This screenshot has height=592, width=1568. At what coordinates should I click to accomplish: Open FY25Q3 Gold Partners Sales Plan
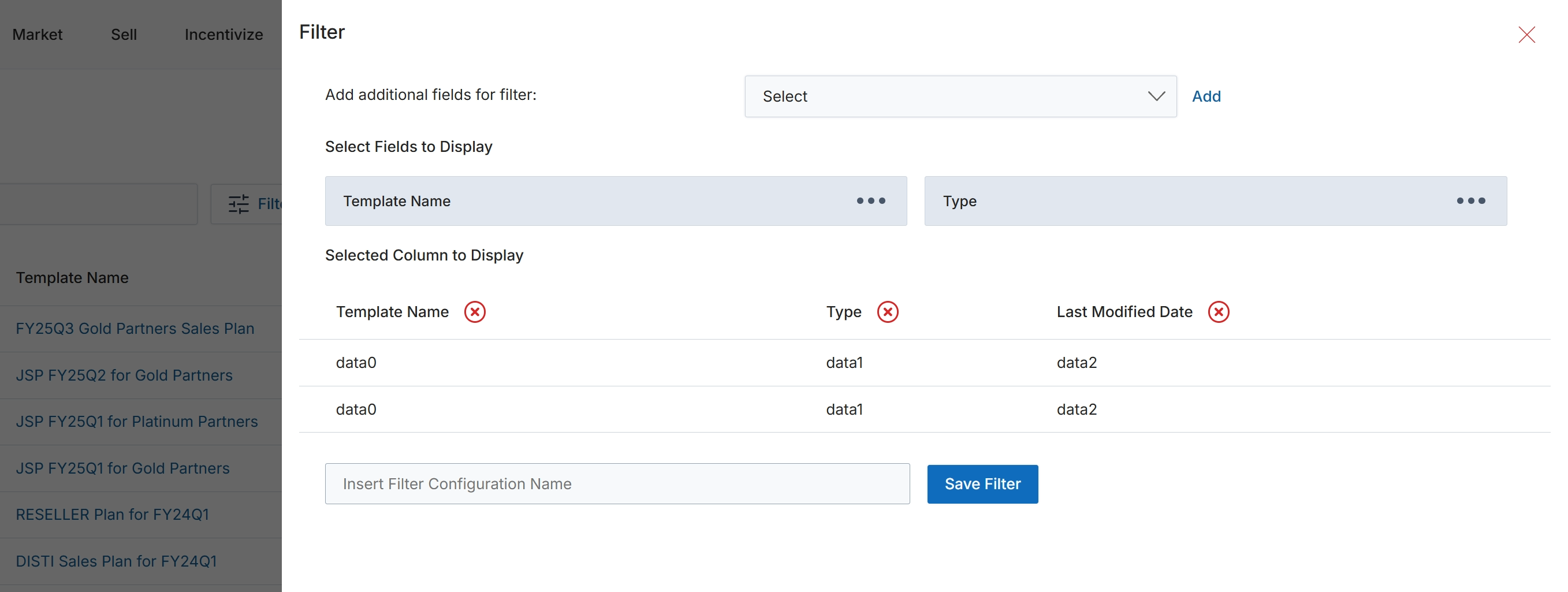(x=135, y=329)
